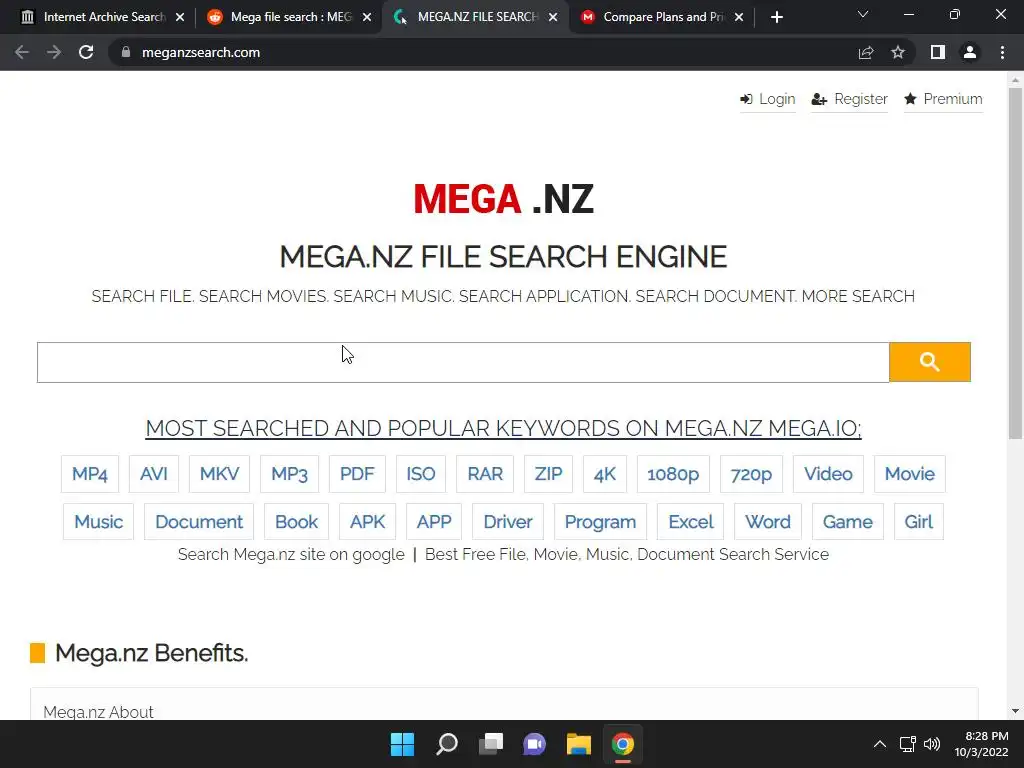Image resolution: width=1024 pixels, height=768 pixels.
Task: Click the orange search magnifier button
Action: 929,362
